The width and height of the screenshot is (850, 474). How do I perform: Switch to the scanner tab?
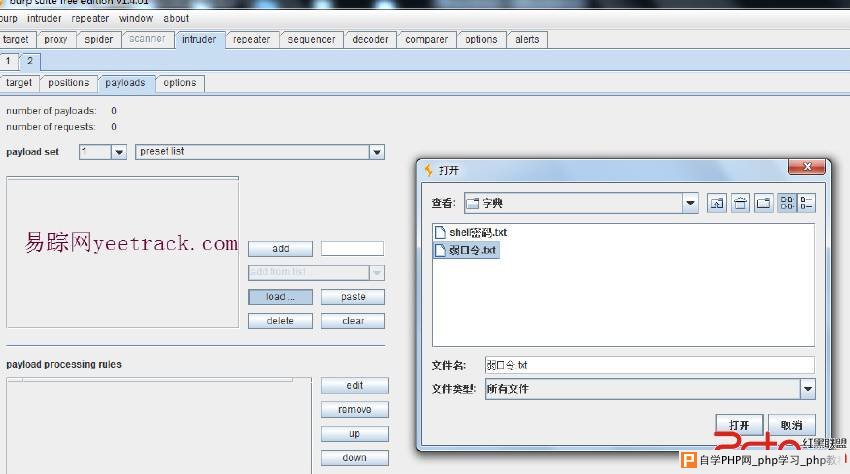tap(147, 39)
